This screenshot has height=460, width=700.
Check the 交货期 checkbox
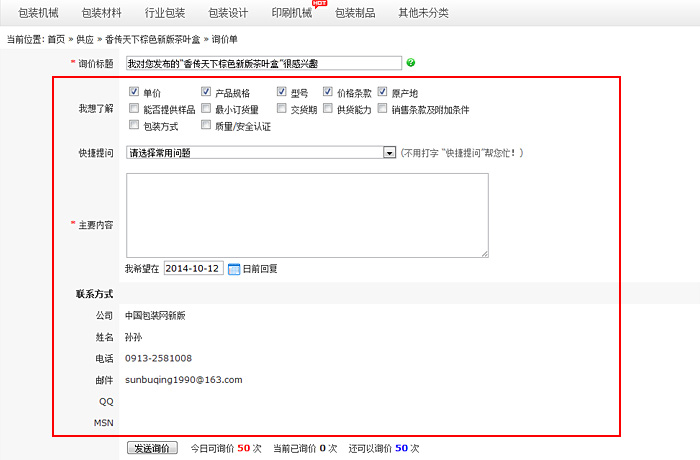tap(282, 109)
